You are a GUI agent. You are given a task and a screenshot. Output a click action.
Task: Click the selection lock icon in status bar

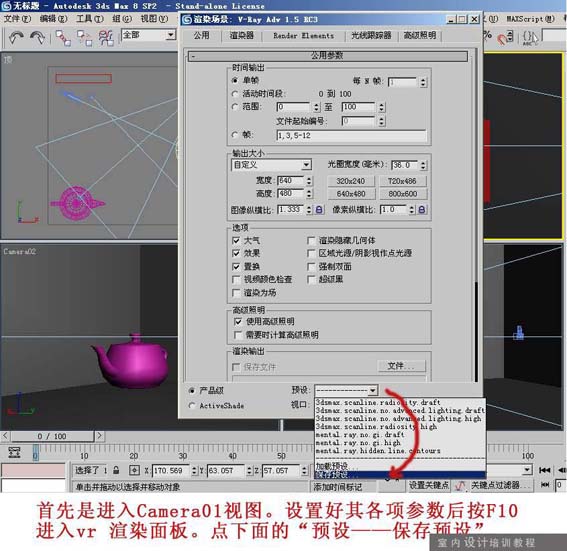click(116, 470)
